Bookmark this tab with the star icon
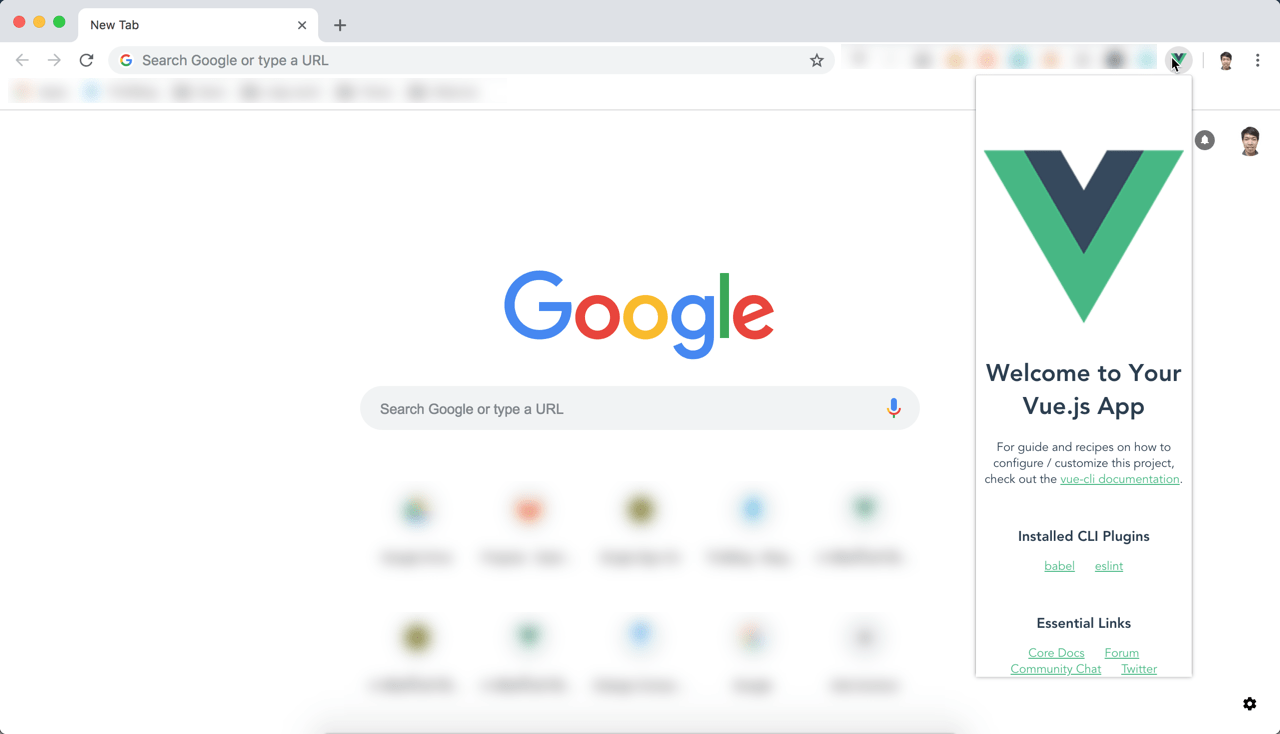 pyautogui.click(x=817, y=60)
